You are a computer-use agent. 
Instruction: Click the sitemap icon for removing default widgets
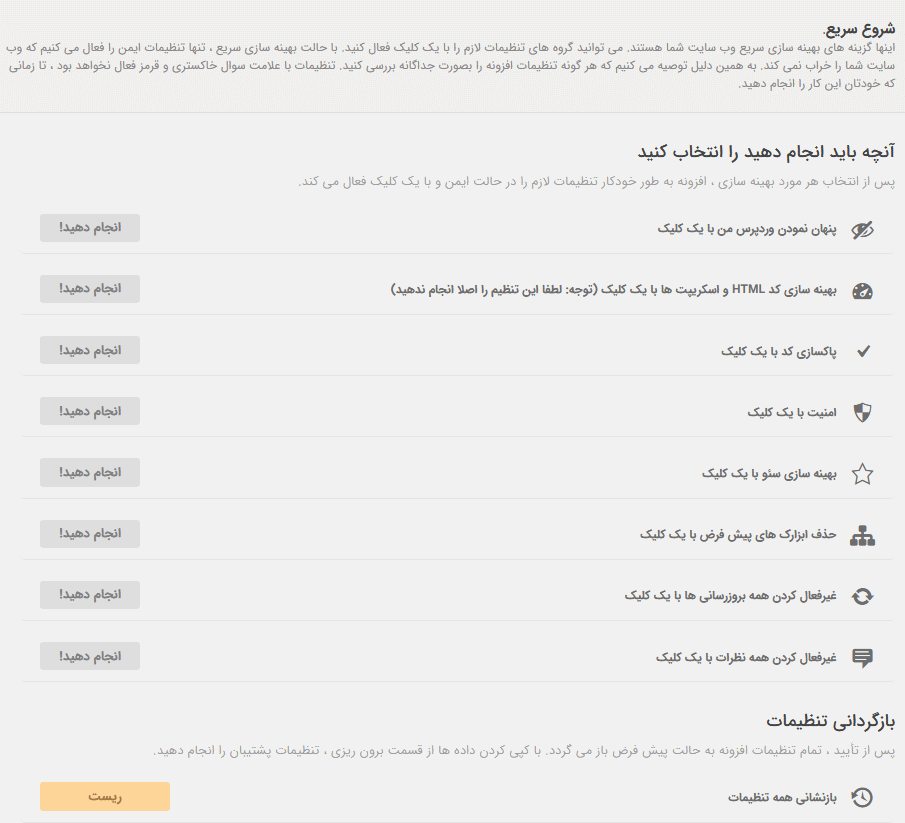click(x=862, y=536)
